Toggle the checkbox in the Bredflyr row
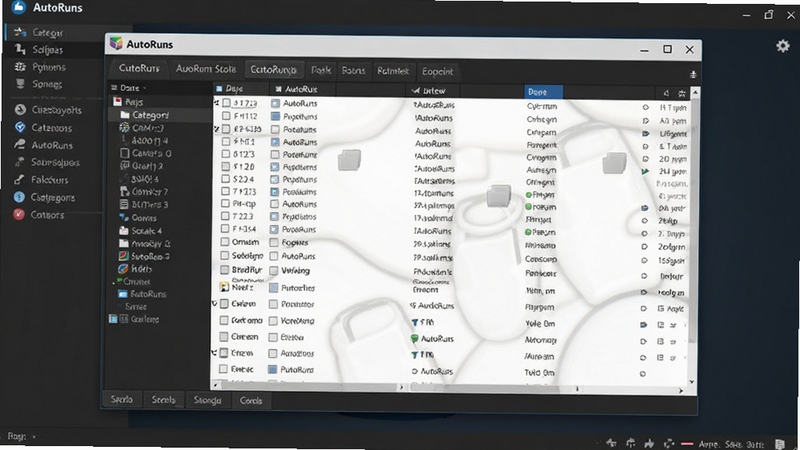This screenshot has width=800, height=450. click(x=224, y=269)
